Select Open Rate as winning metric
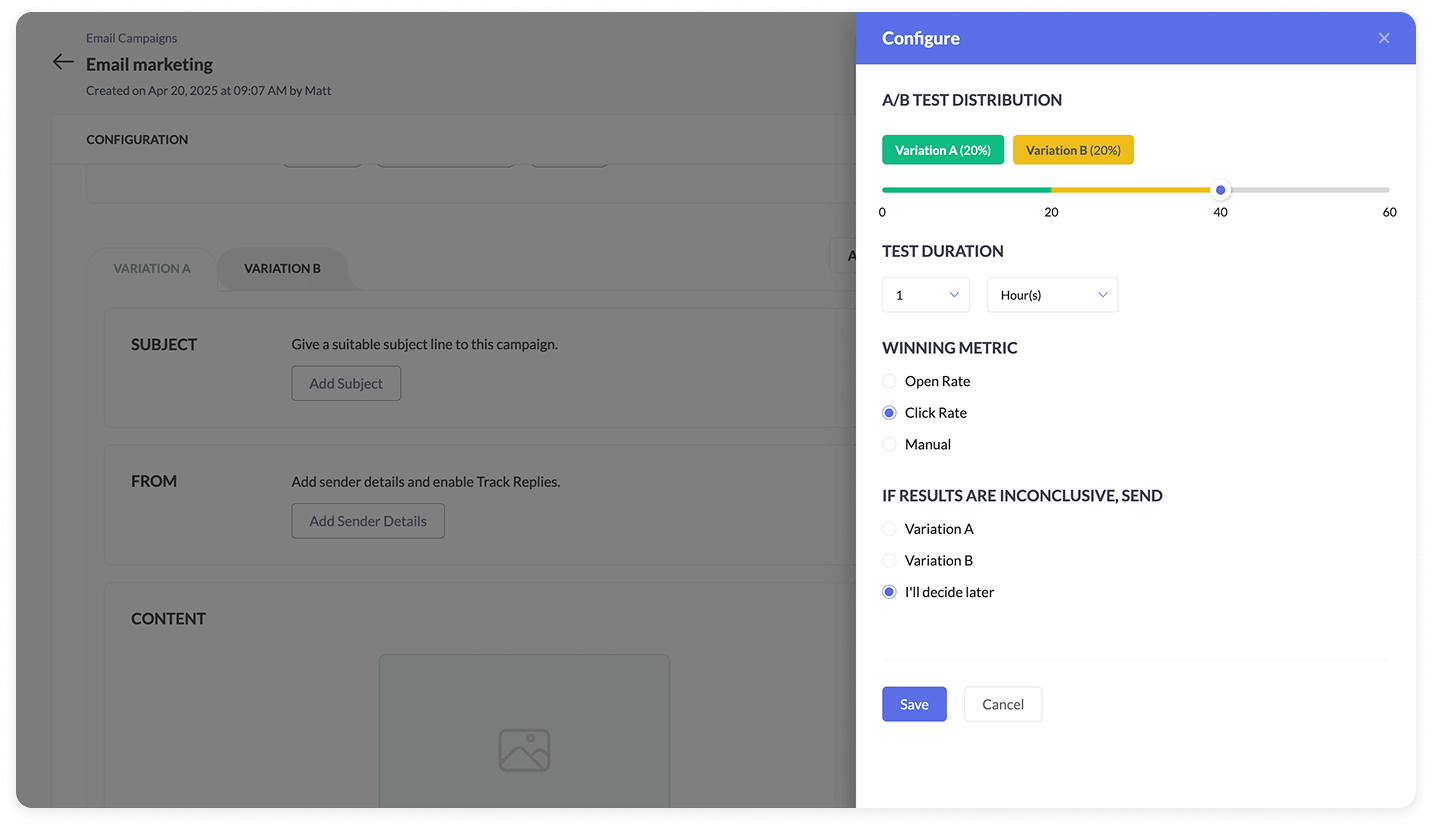Screen dimensions: 1432x828 pos(889,381)
